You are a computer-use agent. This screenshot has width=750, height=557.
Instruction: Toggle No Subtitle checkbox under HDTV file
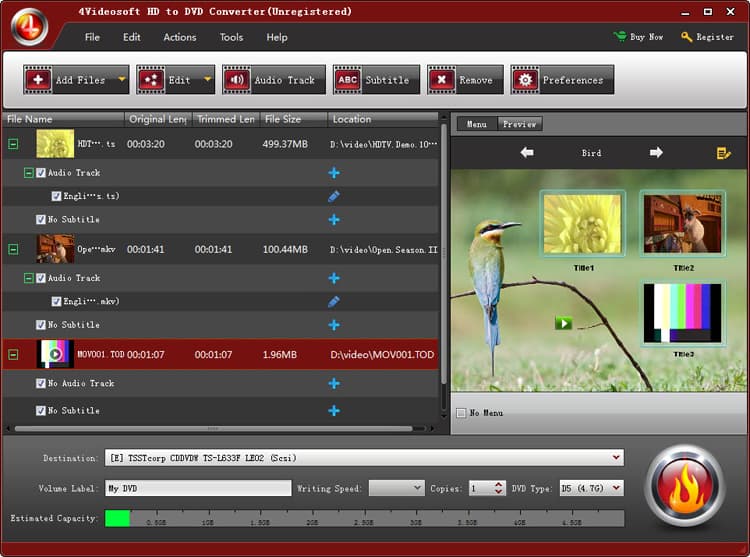[41, 219]
